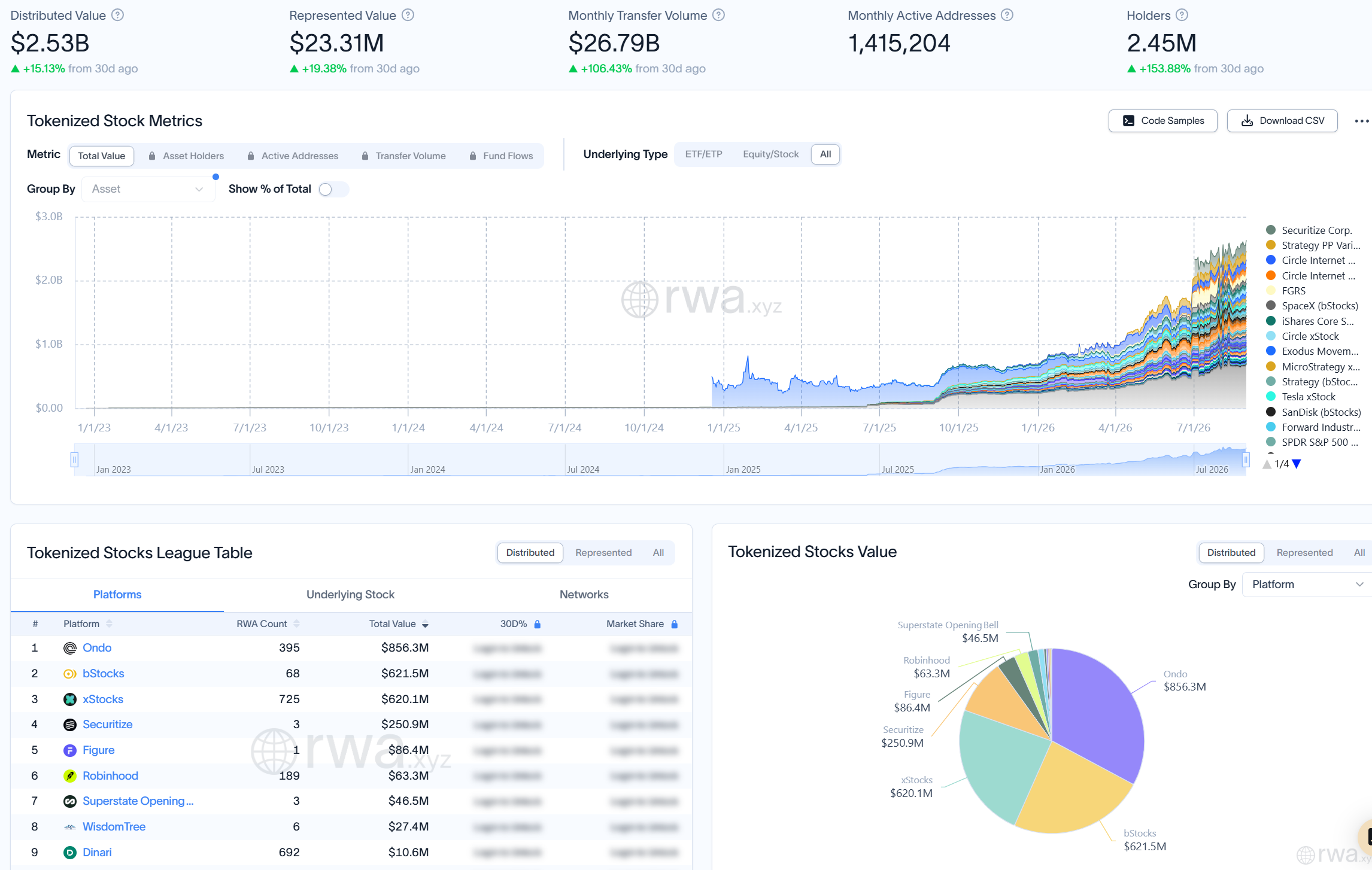Select Distributed in Stocks Value filter

point(1231,553)
